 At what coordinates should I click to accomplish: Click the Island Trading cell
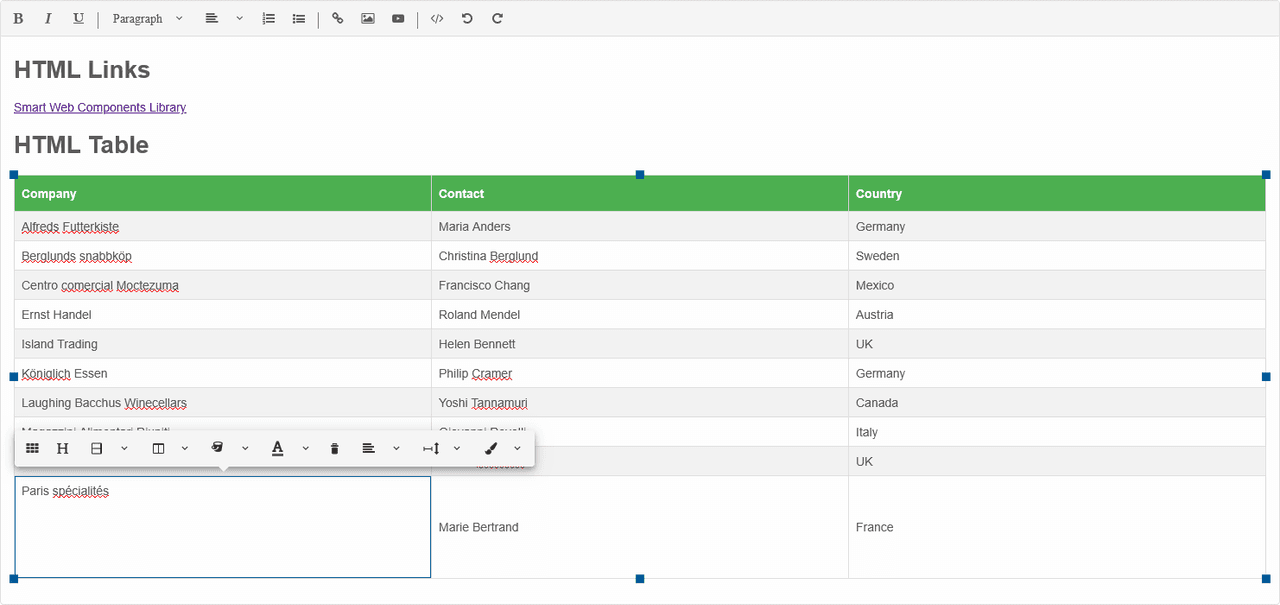click(x=223, y=344)
